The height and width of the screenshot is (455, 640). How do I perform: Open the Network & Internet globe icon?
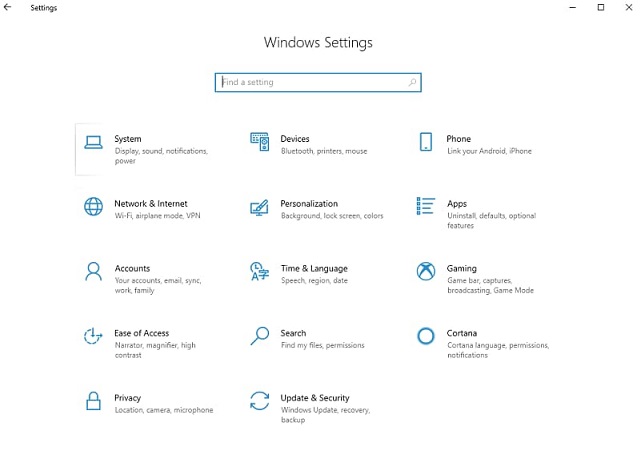pyautogui.click(x=93, y=206)
